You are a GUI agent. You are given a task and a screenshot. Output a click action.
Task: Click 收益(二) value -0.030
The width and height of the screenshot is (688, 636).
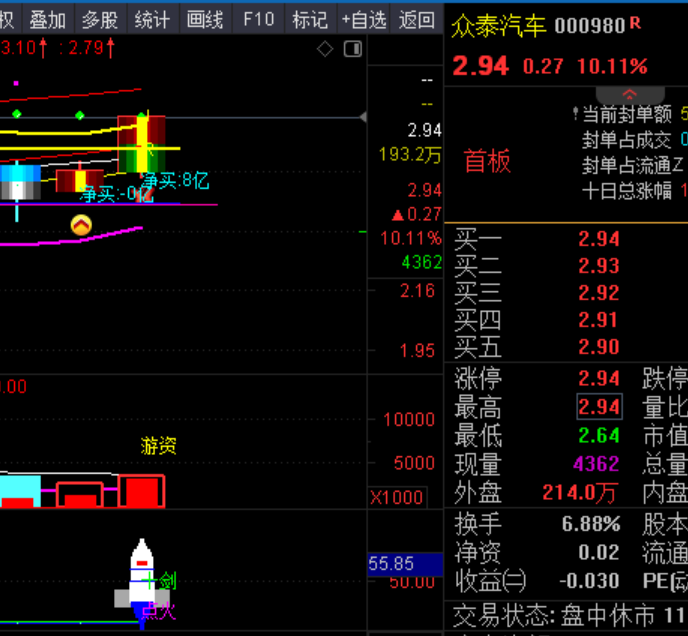point(589,581)
